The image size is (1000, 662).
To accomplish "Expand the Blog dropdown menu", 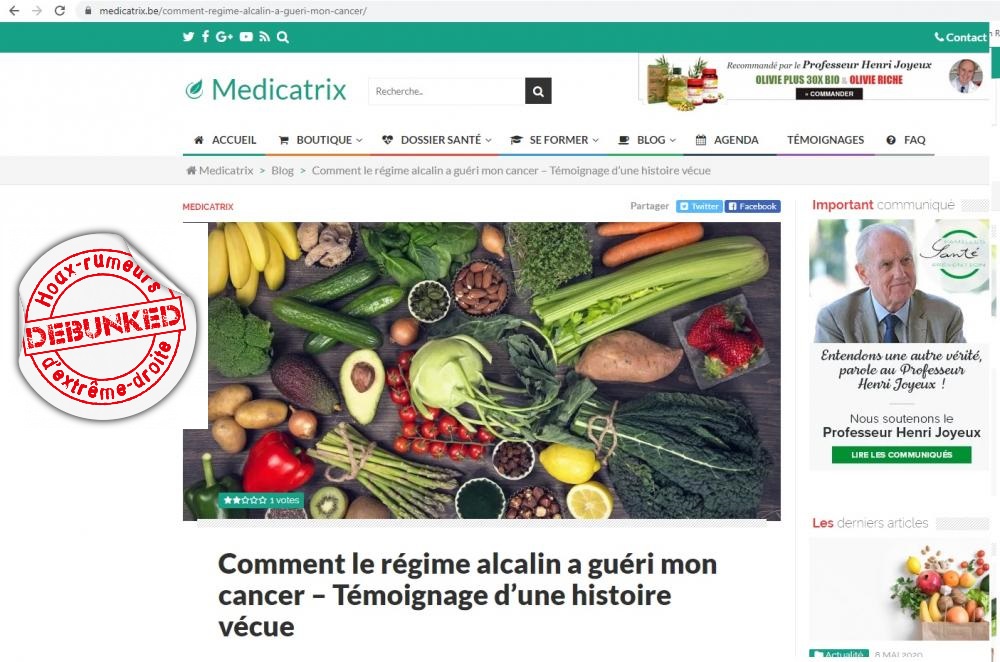I will click(647, 140).
